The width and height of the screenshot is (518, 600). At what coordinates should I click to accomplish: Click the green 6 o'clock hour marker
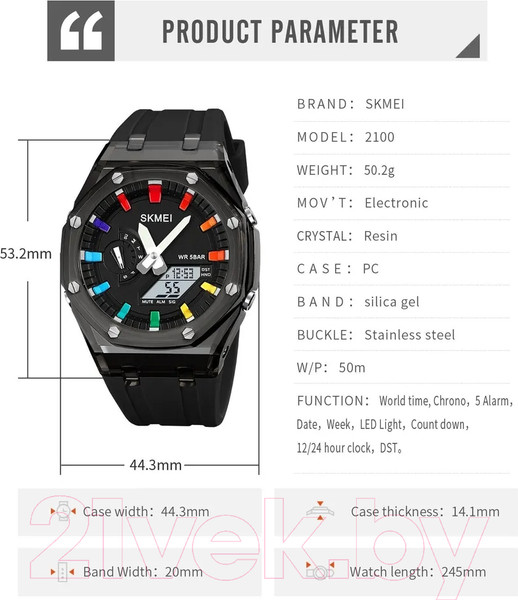(x=154, y=320)
